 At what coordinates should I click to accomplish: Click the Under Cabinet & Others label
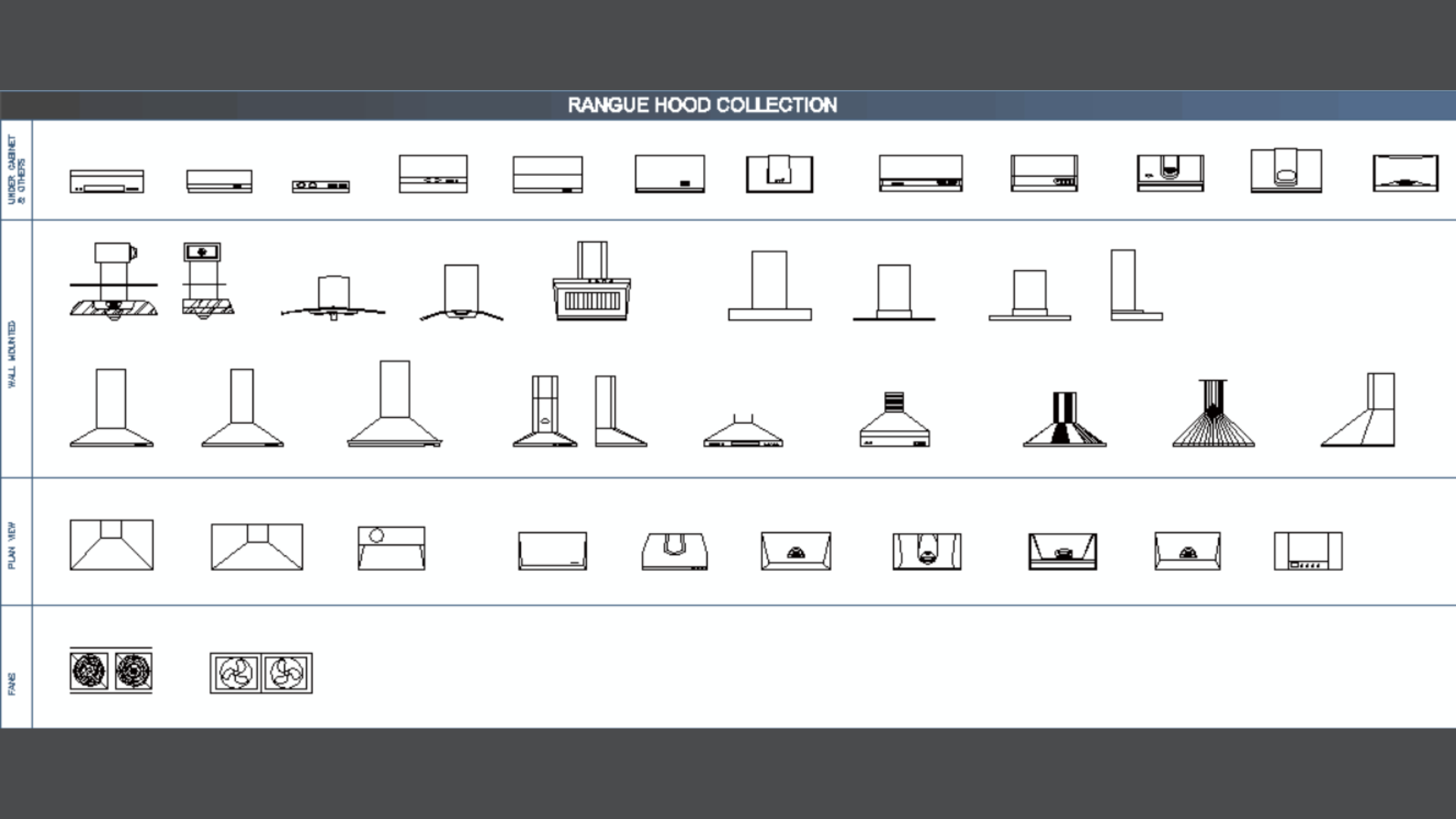pos(16,170)
